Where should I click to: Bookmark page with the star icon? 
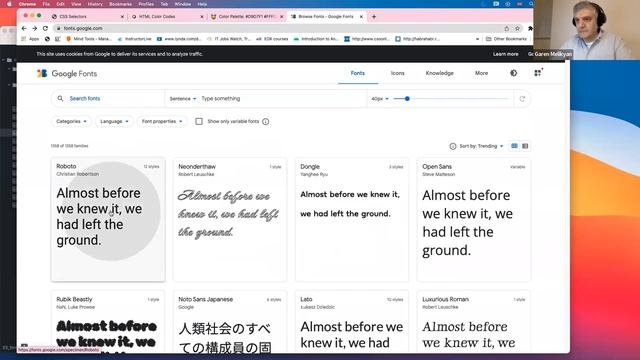(517, 29)
